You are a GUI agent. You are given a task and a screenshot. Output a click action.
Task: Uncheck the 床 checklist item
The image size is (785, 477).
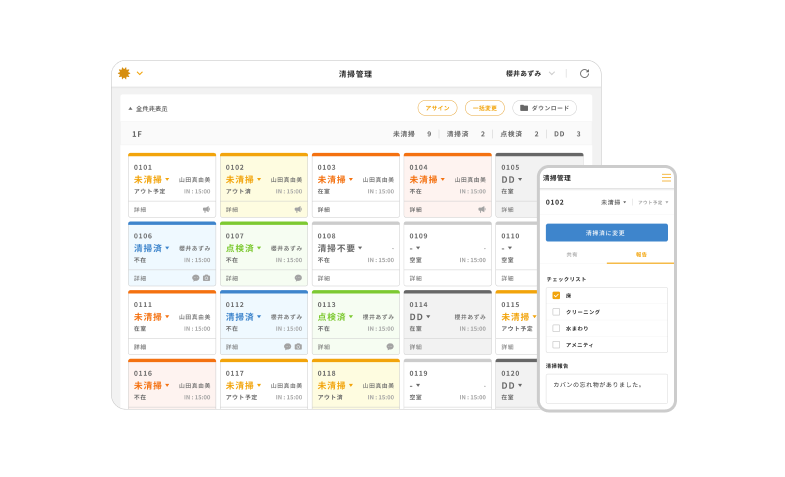556,295
